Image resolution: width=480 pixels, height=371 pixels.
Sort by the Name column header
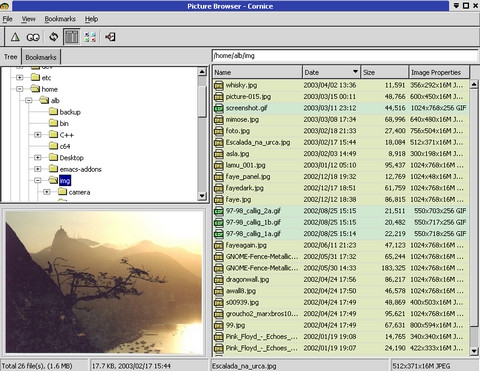pos(257,72)
